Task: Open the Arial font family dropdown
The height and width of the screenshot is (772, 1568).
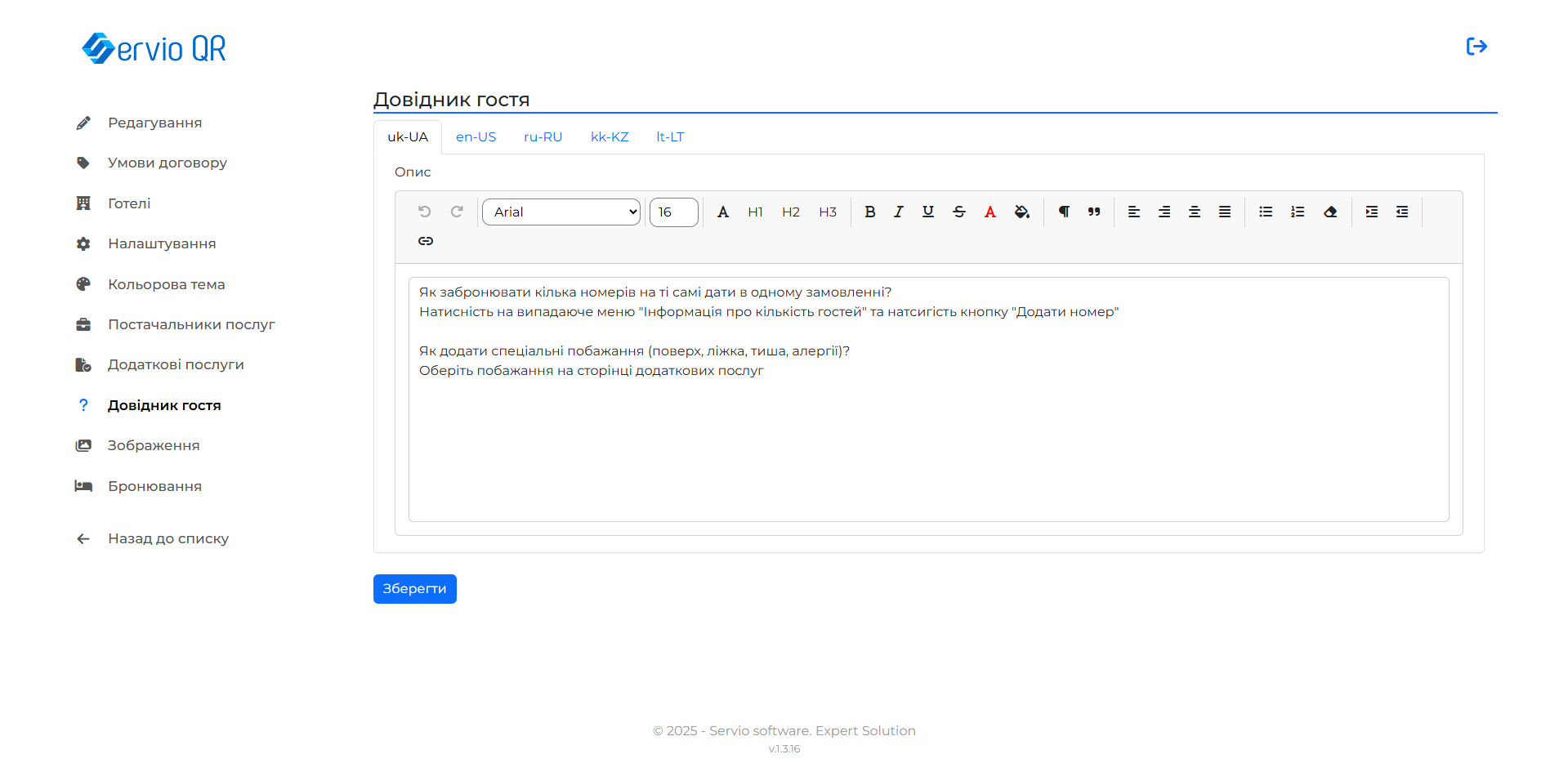Action: (561, 212)
